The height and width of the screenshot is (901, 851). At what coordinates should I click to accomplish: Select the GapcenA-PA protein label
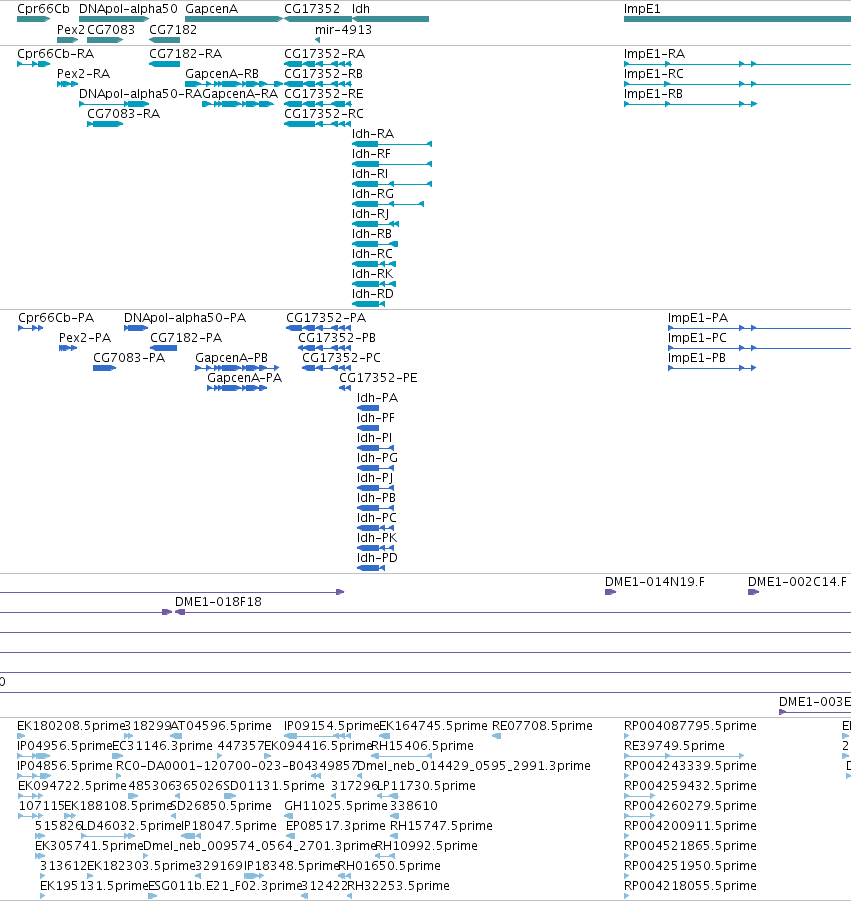click(245, 378)
